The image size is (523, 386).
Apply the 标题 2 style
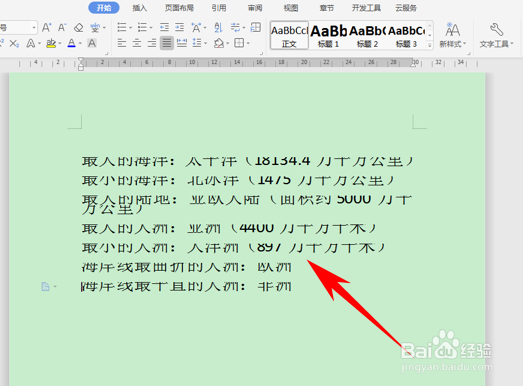click(367, 35)
